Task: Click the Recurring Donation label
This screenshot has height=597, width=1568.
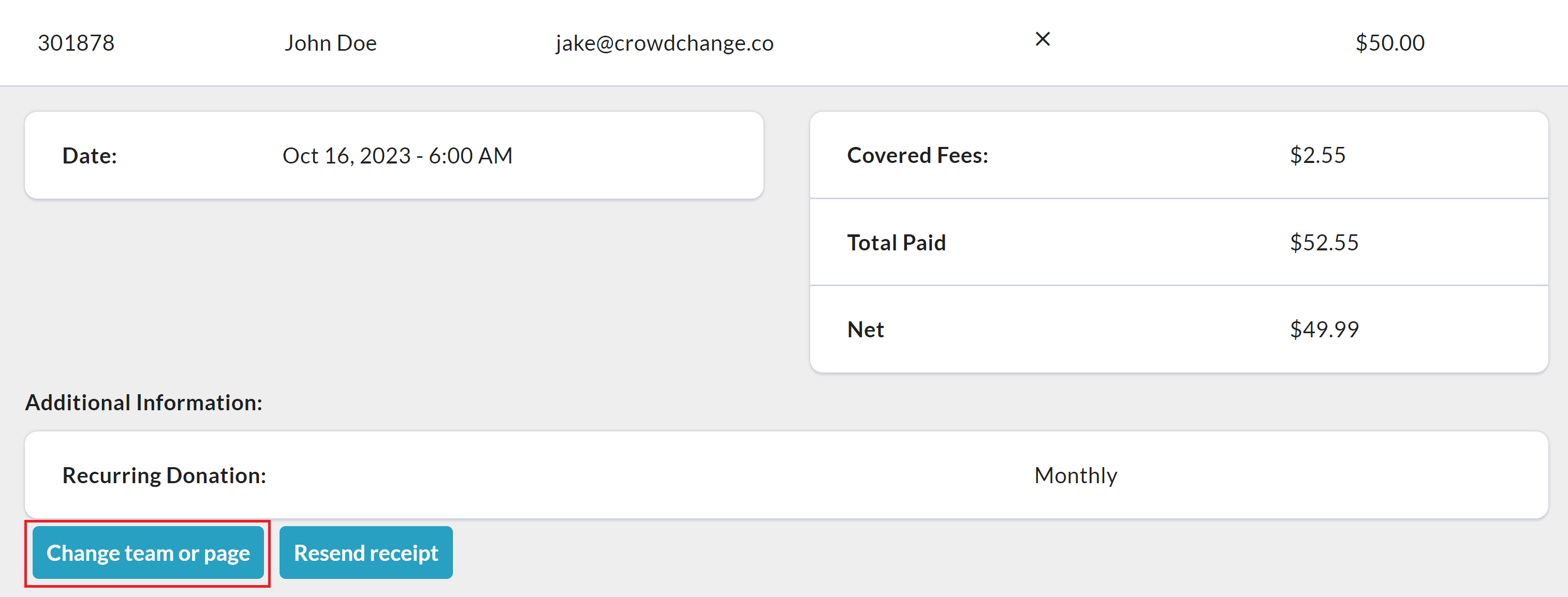Action: [164, 475]
